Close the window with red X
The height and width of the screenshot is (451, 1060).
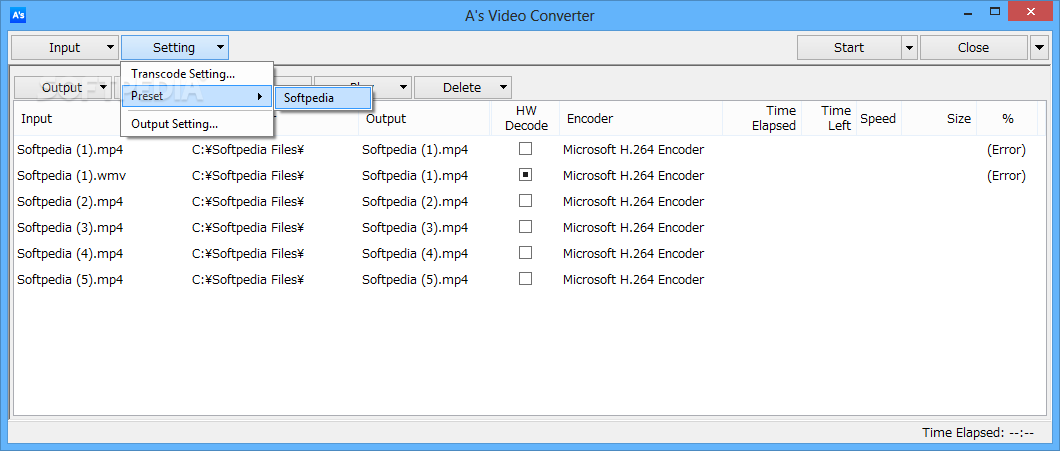coord(1031,12)
